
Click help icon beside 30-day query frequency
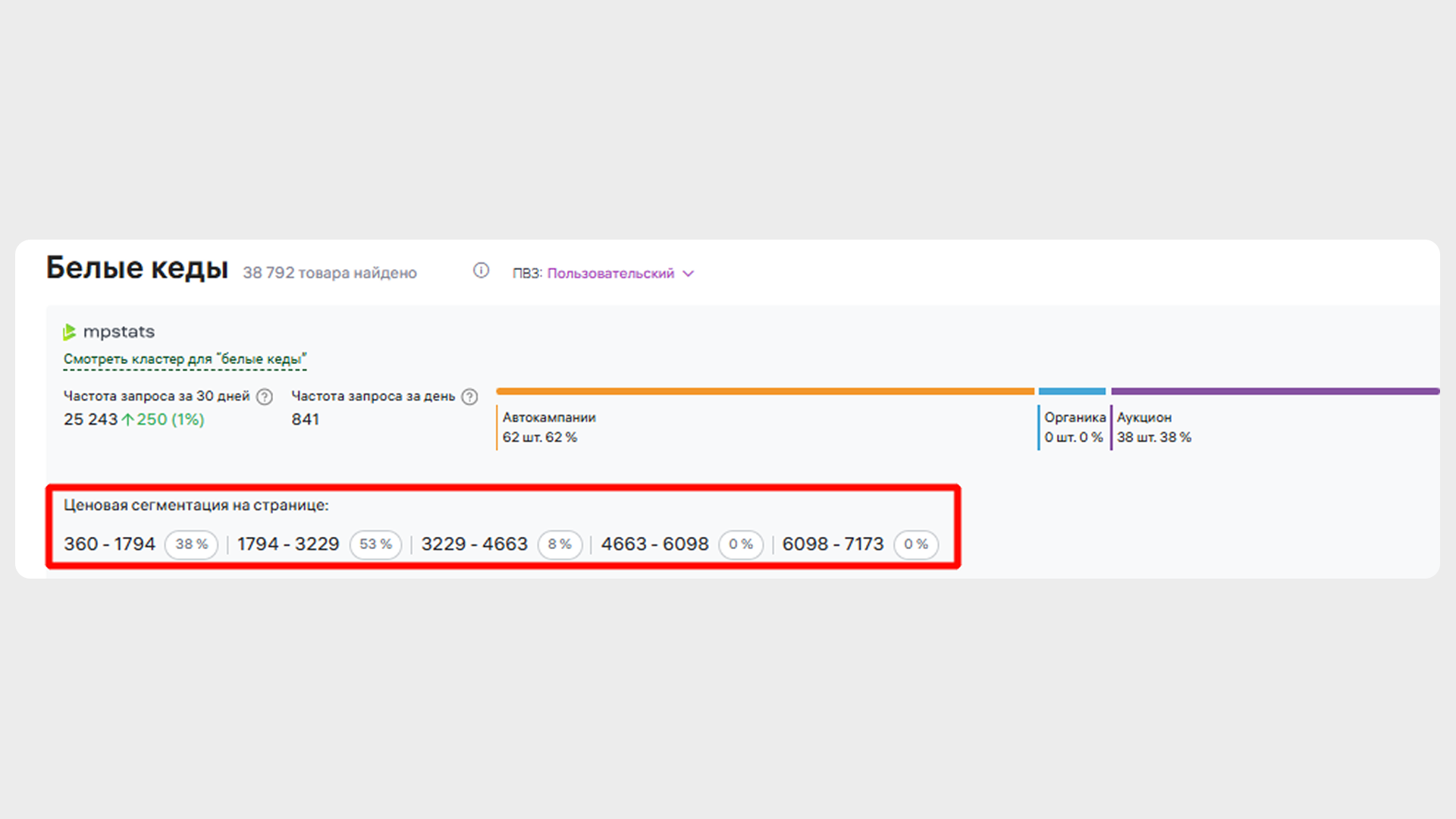(x=264, y=397)
